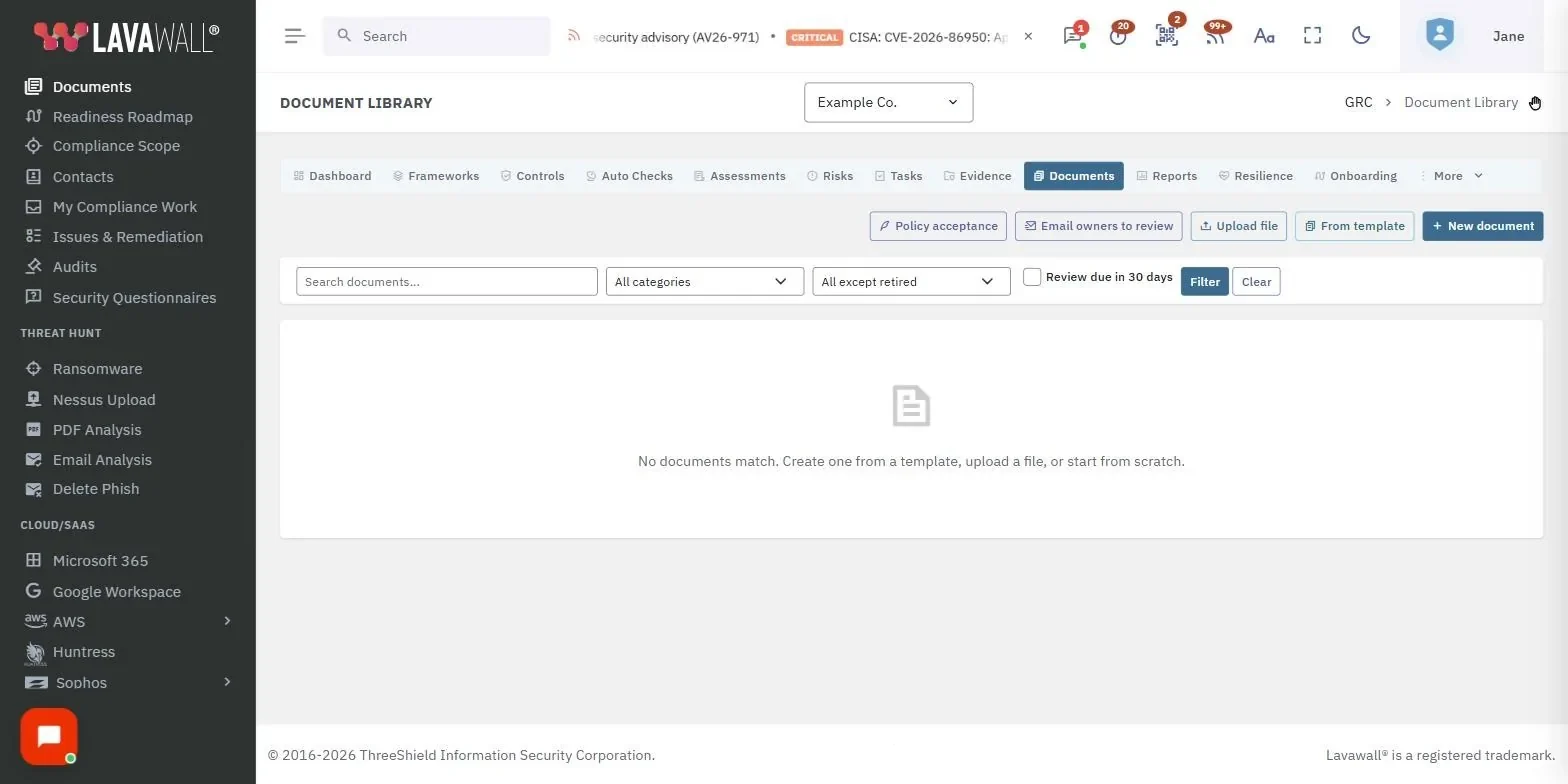Click the From template button
The width and height of the screenshot is (1568, 784).
click(1355, 226)
